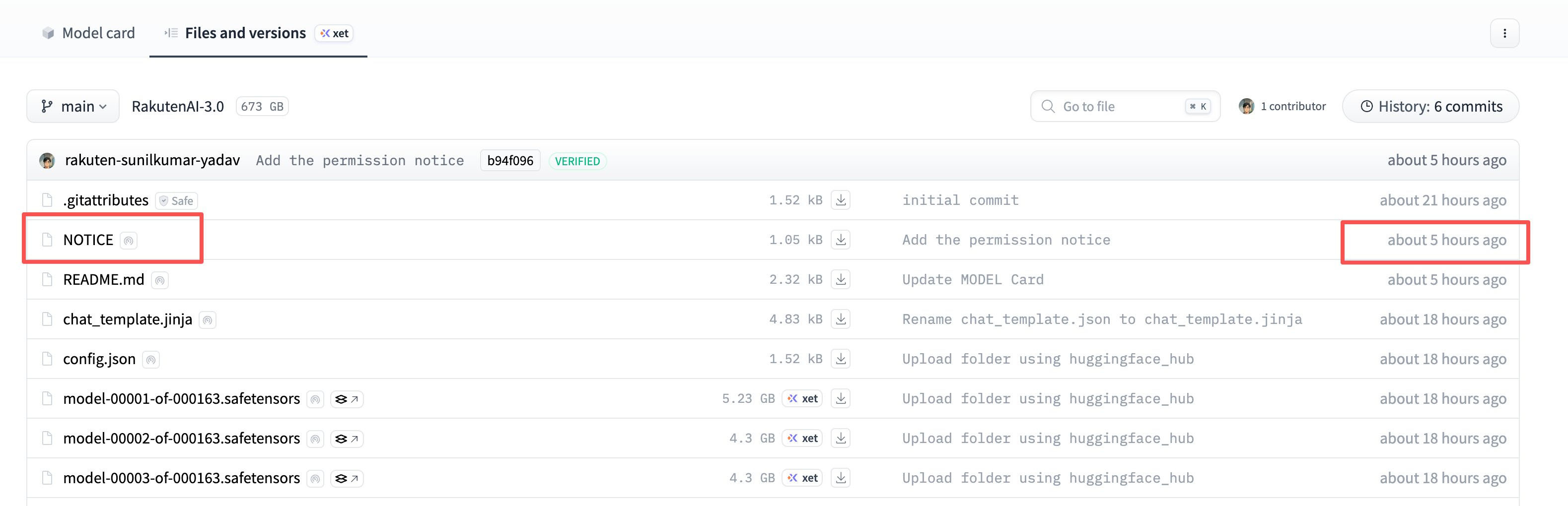Click the 1.05 kB size of NOTICE
The image size is (1568, 506).
tap(795, 240)
